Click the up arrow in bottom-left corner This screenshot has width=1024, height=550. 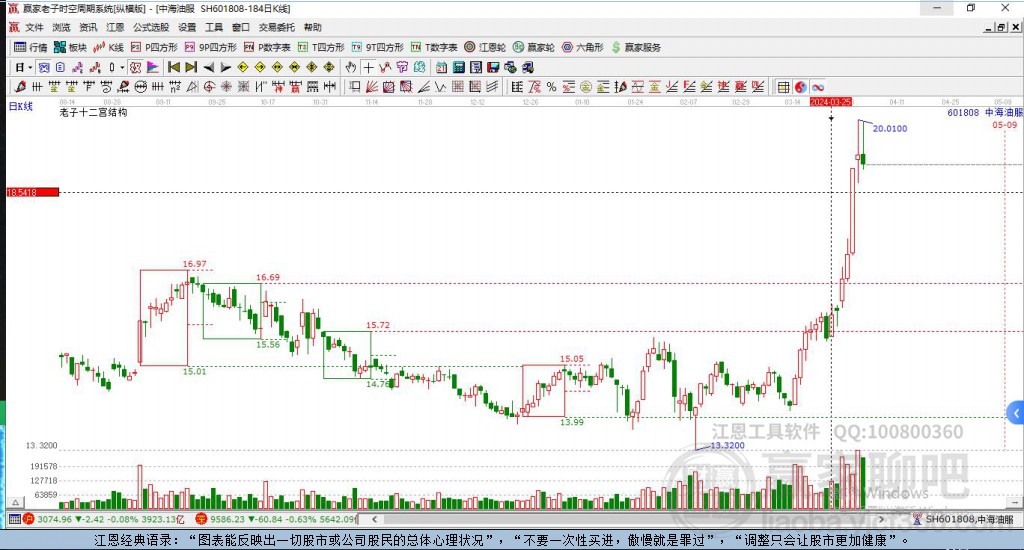(16, 502)
